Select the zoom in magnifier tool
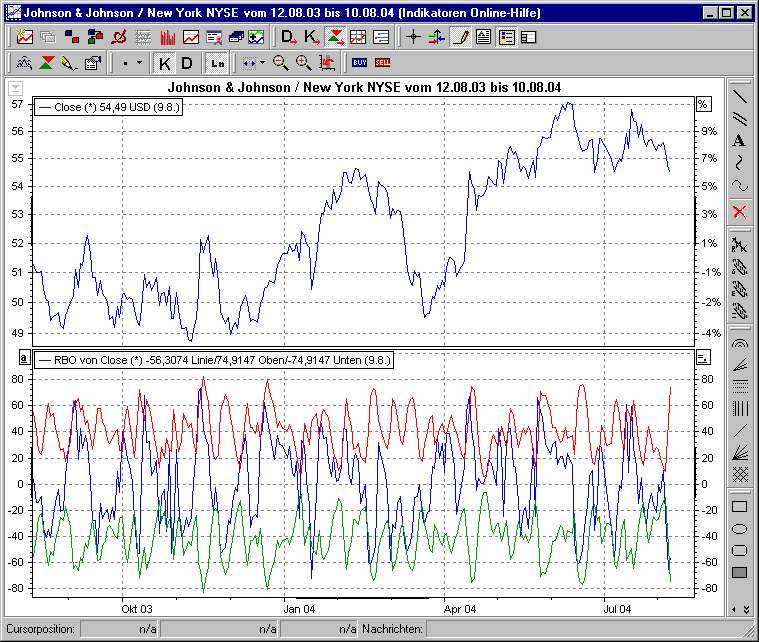The height and width of the screenshot is (642, 759). point(303,62)
